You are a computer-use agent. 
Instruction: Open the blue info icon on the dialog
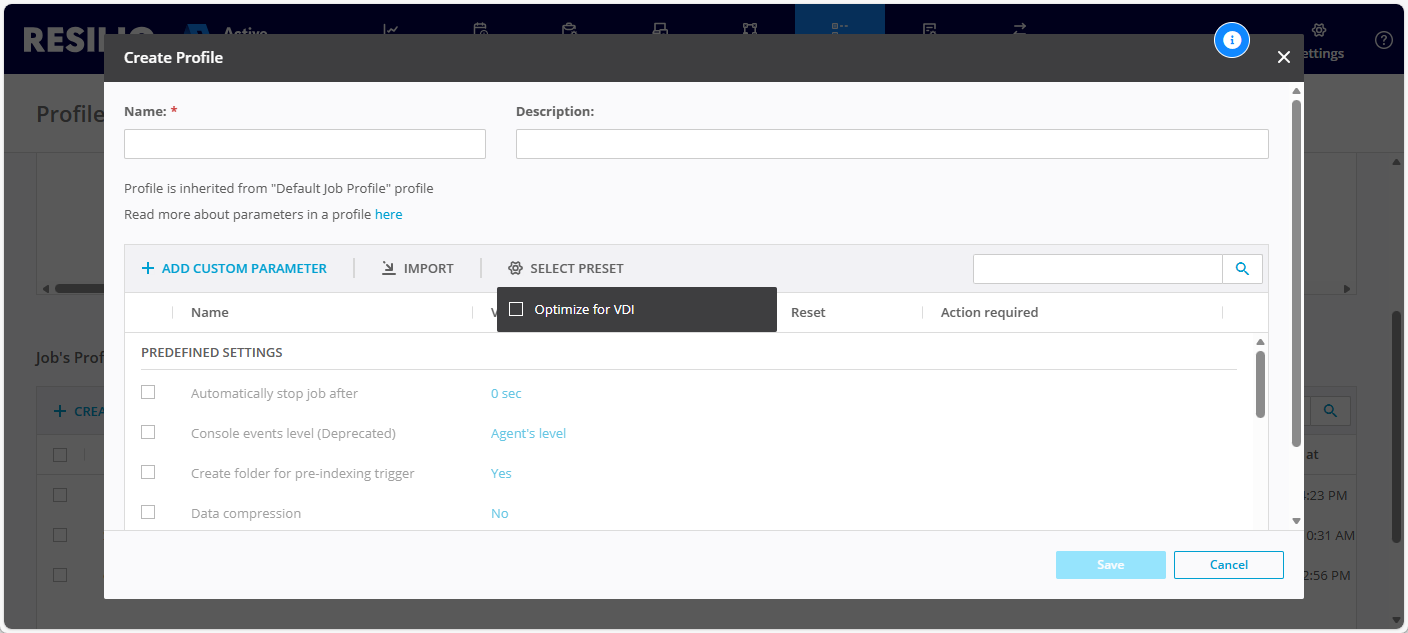point(1232,40)
